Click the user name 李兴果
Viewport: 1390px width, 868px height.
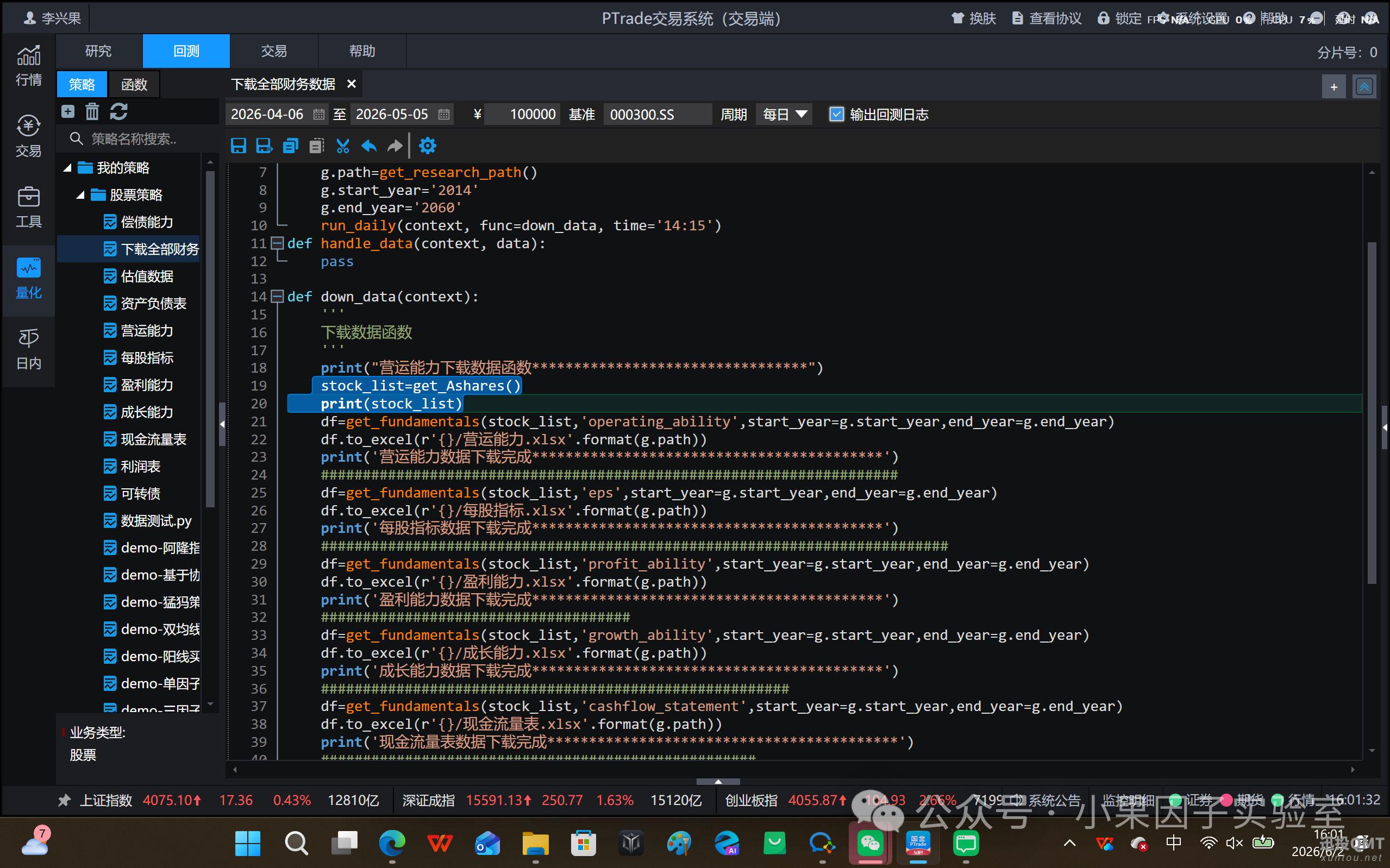pyautogui.click(x=53, y=18)
